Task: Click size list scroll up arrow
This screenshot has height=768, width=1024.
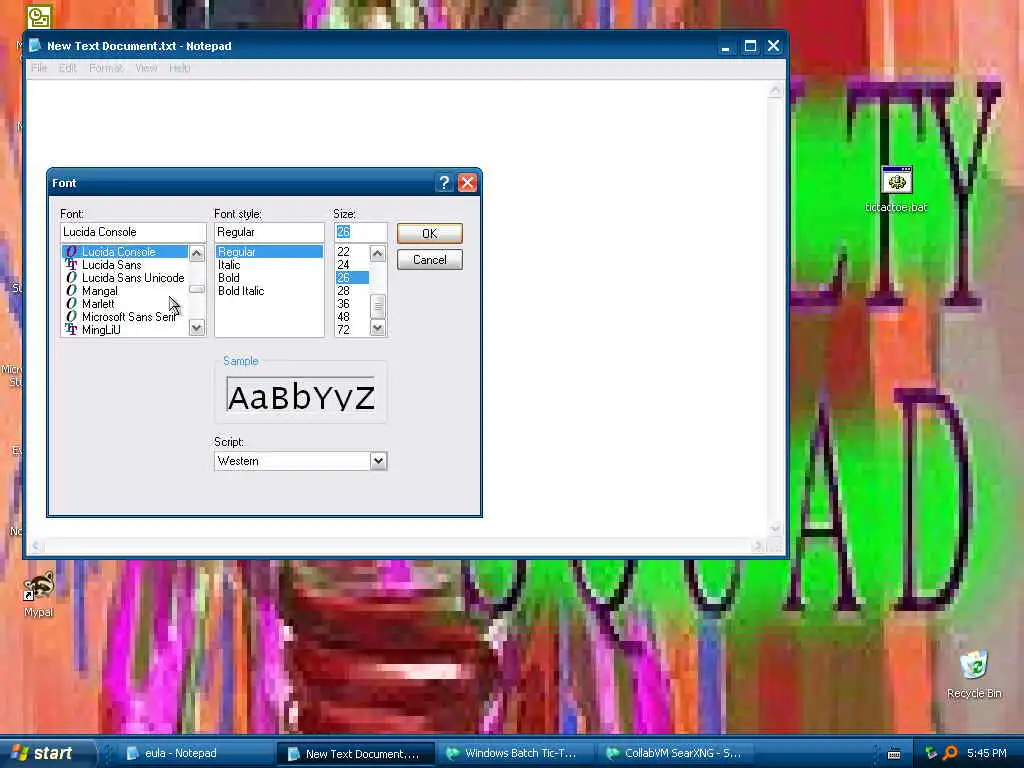Action: click(377, 253)
